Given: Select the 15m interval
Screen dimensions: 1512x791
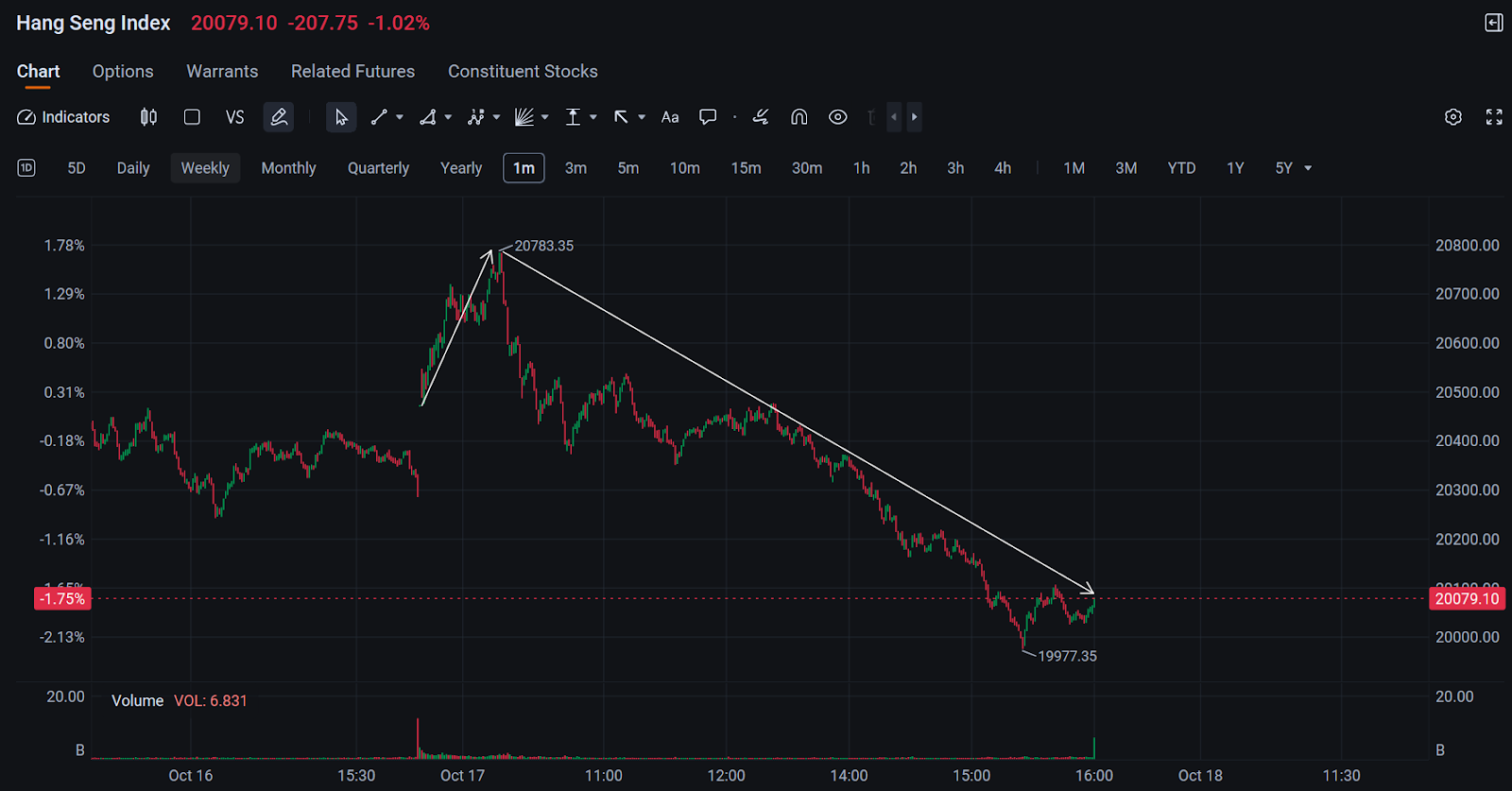Looking at the screenshot, I should [x=746, y=168].
